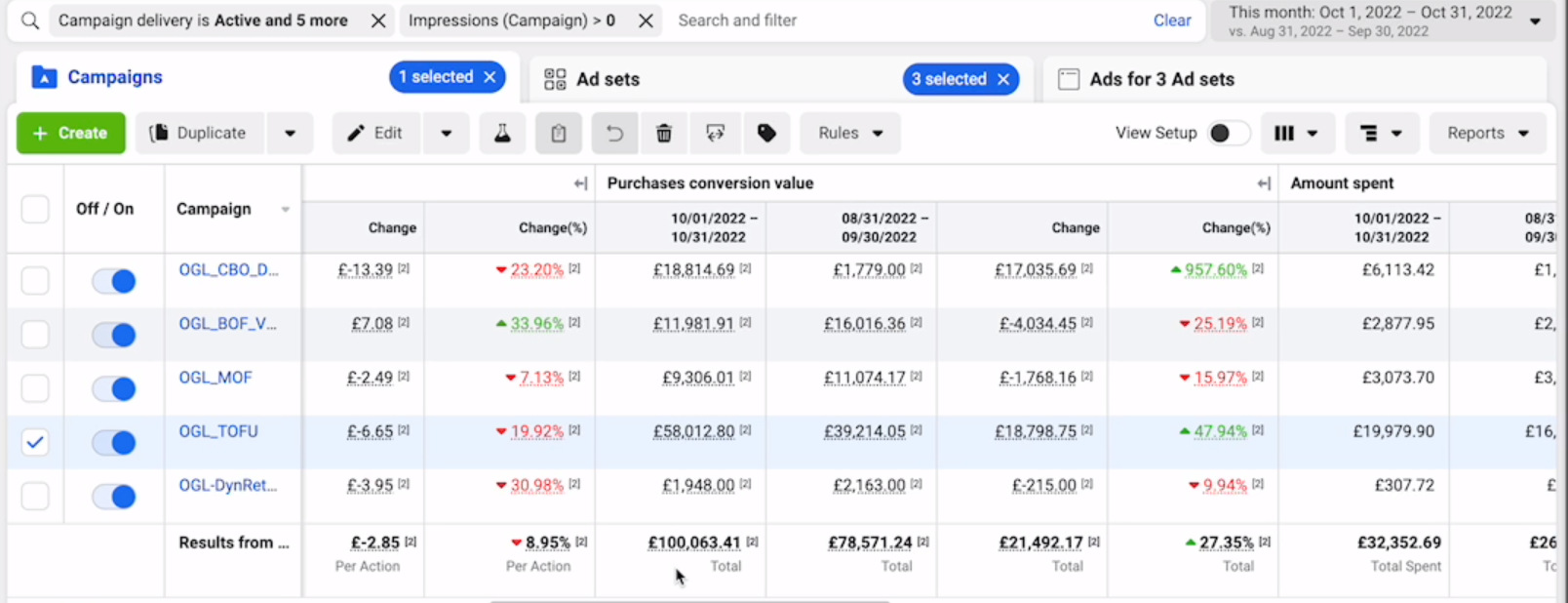The width and height of the screenshot is (1568, 603).
Task: Open the OGL-DynRet... campaign link
Action: (227, 485)
